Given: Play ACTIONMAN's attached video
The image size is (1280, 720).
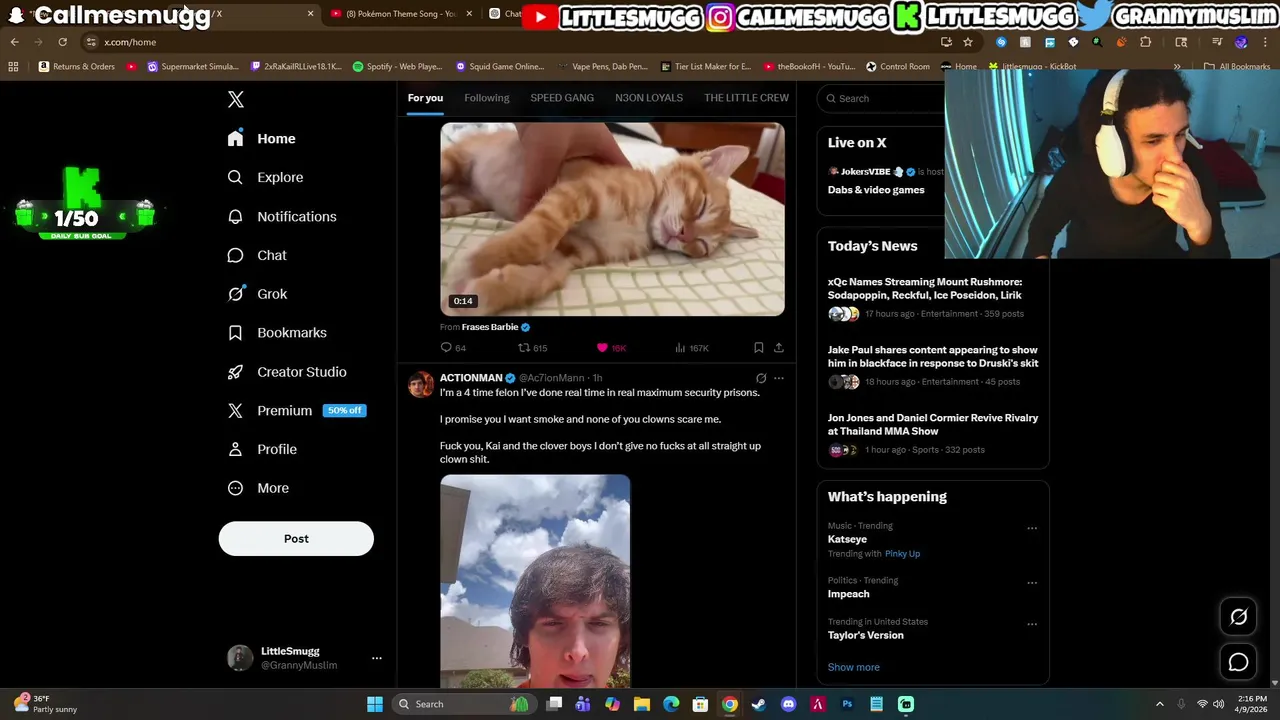Looking at the screenshot, I should 535,581.
